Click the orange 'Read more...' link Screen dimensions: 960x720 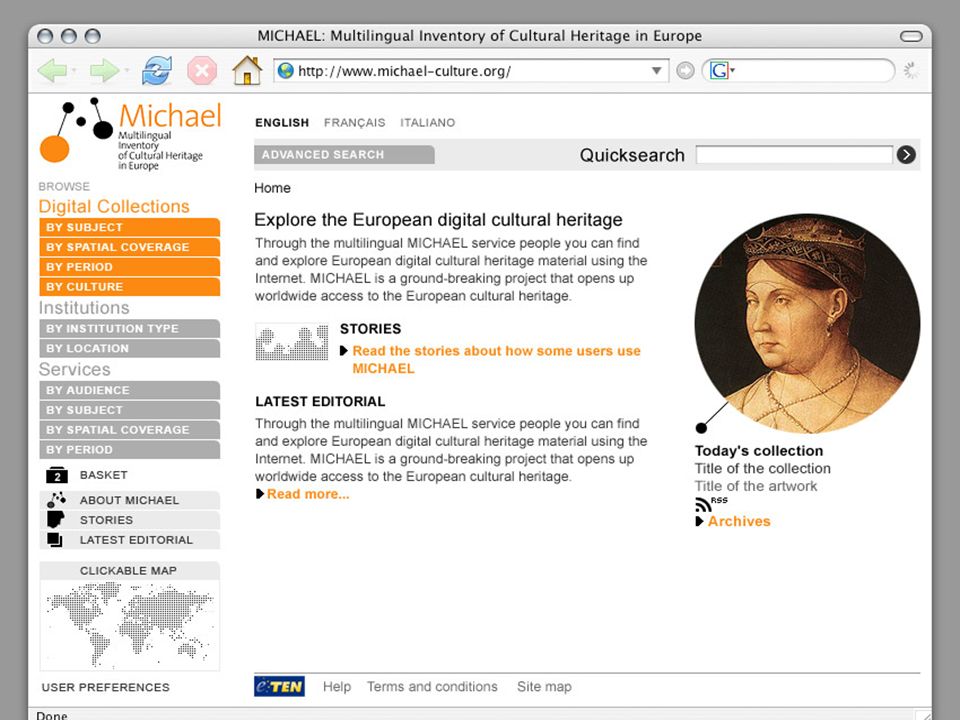(x=308, y=494)
